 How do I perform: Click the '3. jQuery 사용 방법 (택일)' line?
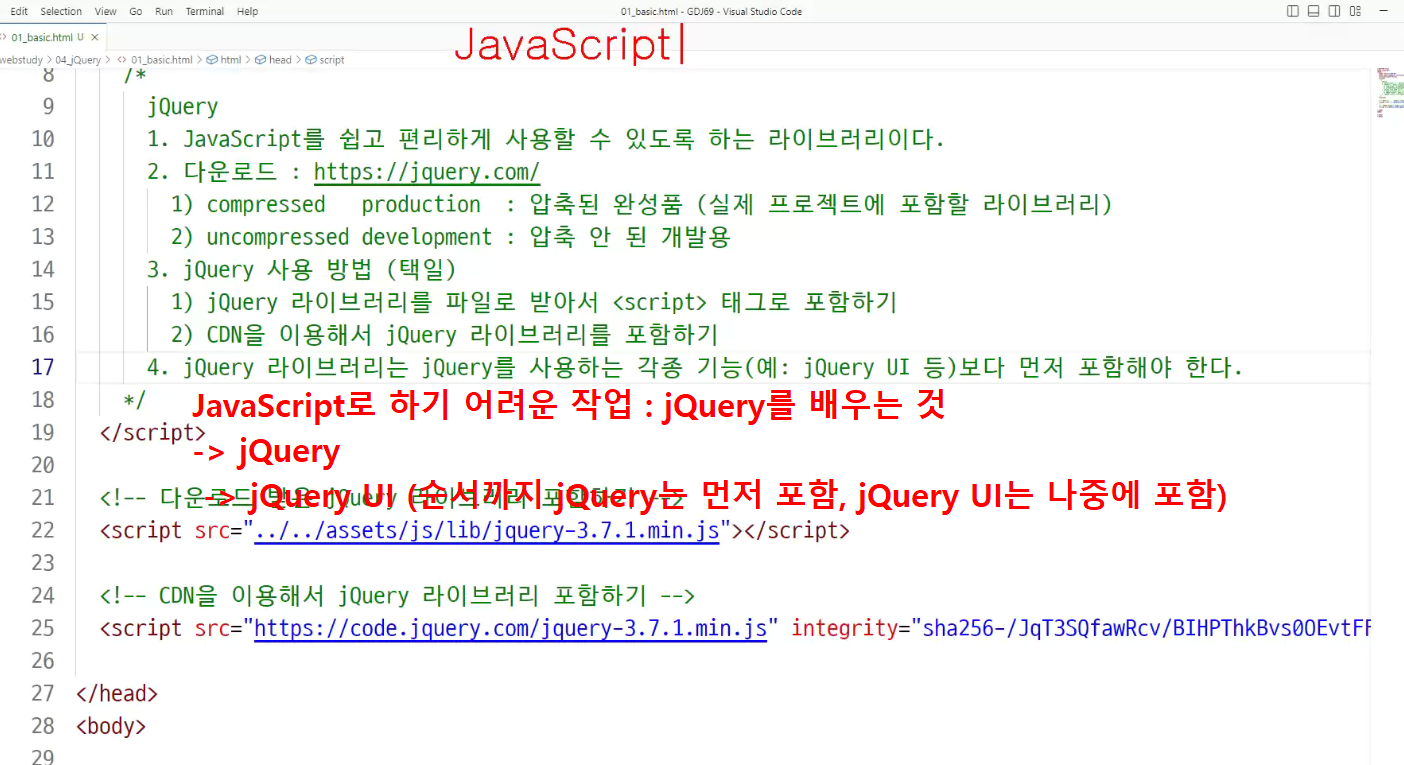tap(302, 269)
